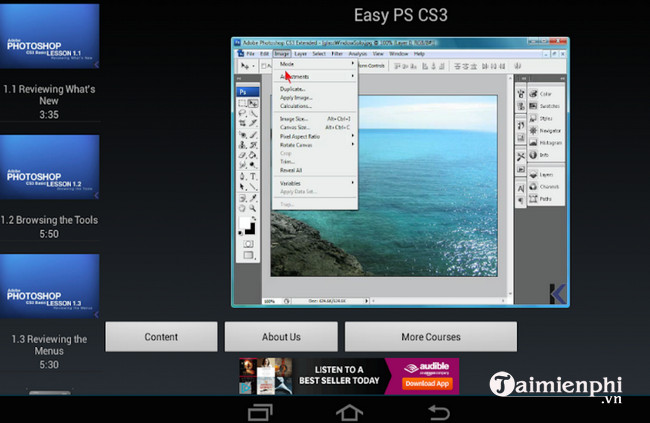This screenshot has height=423, width=650.
Task: Open the Paragraph panel icon
Action: pos(521,201)
